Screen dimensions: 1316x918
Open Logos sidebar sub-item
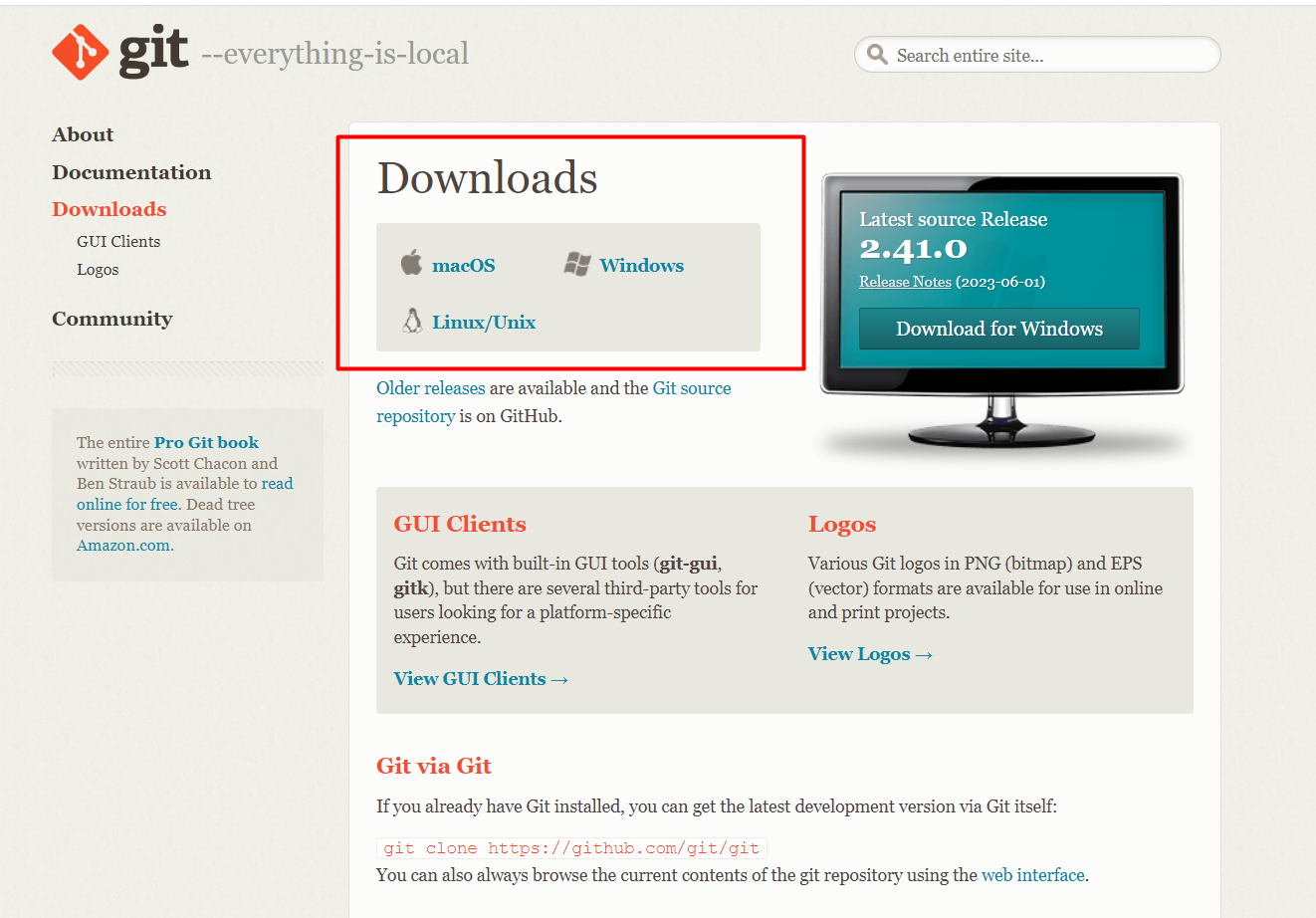[x=98, y=269]
